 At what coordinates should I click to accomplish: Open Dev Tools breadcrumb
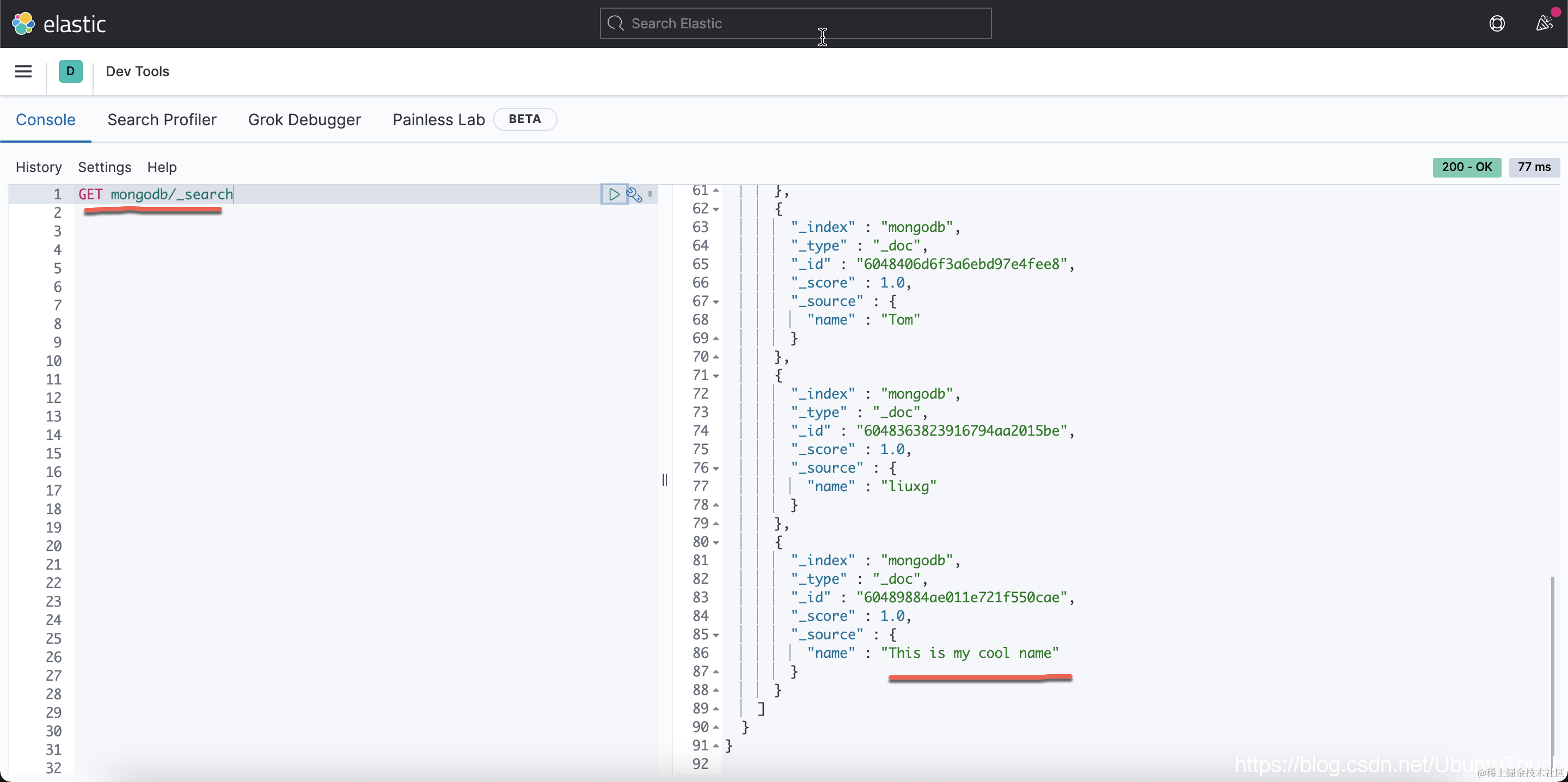point(138,71)
